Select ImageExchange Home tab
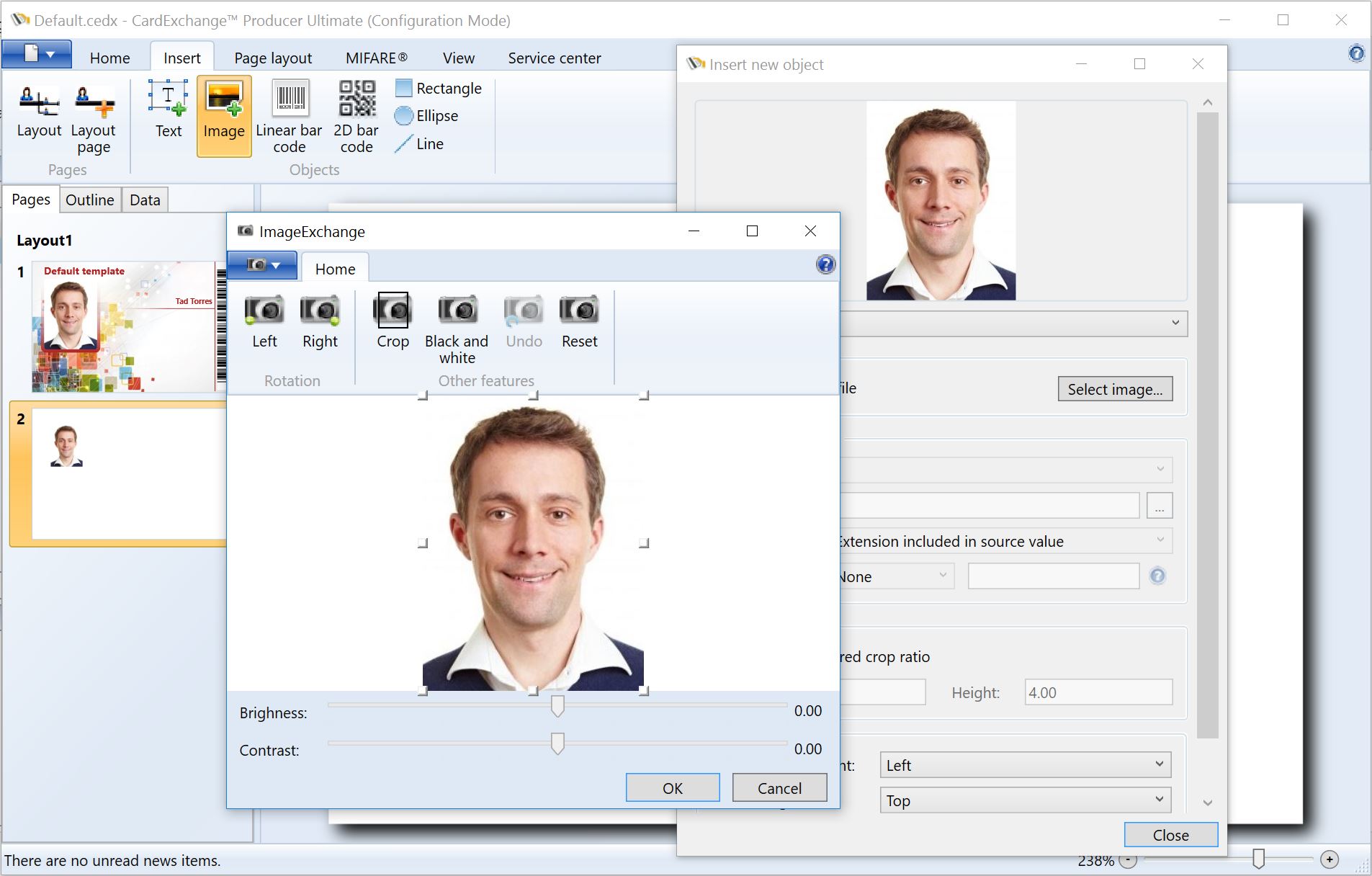This screenshot has width=1372, height=876. (335, 269)
